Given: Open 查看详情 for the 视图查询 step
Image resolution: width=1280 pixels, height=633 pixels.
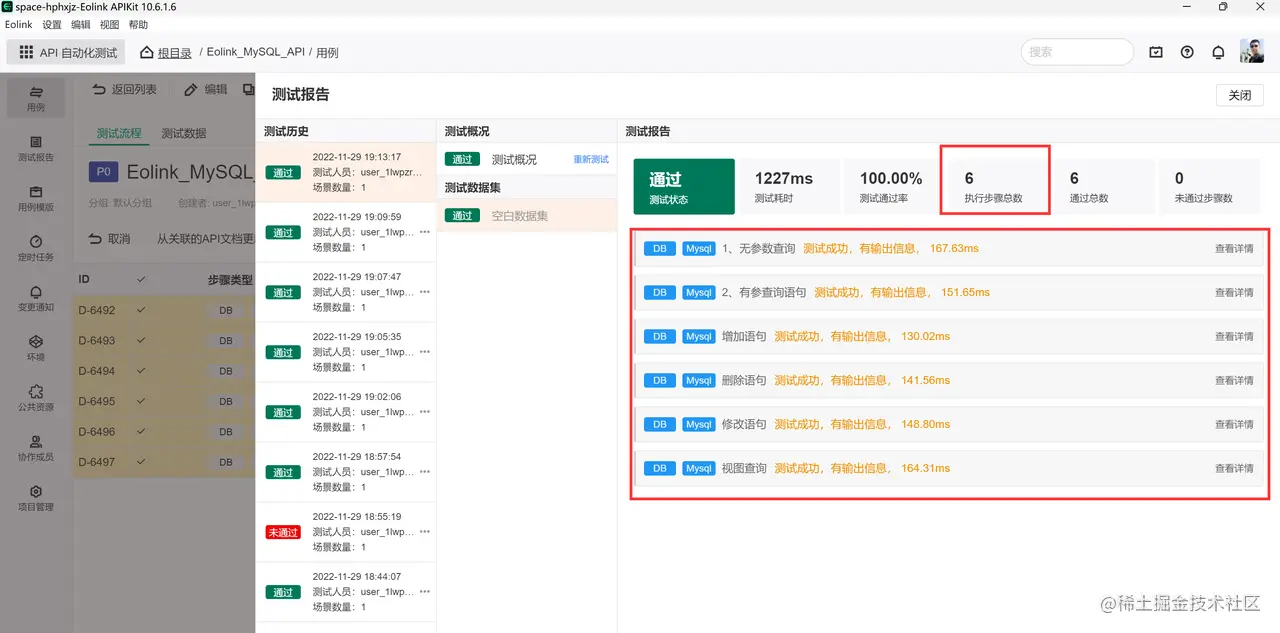Looking at the screenshot, I should (x=1234, y=468).
